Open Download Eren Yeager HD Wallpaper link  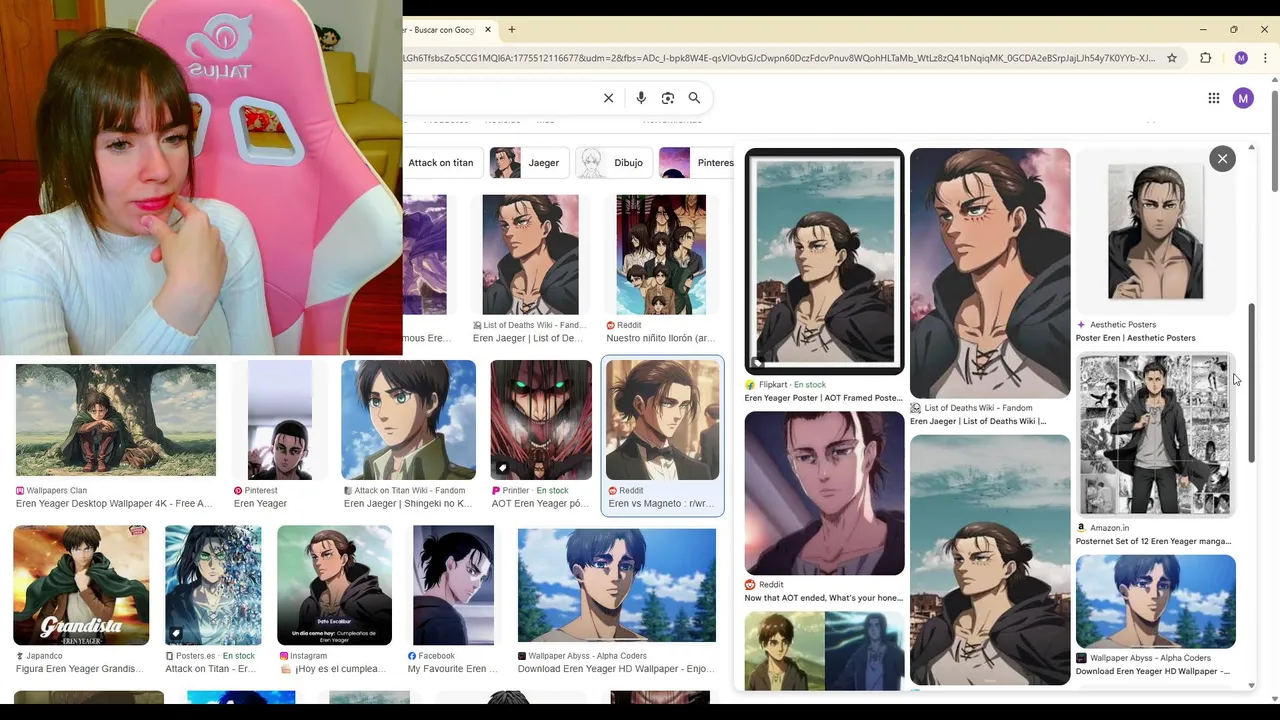point(615,669)
